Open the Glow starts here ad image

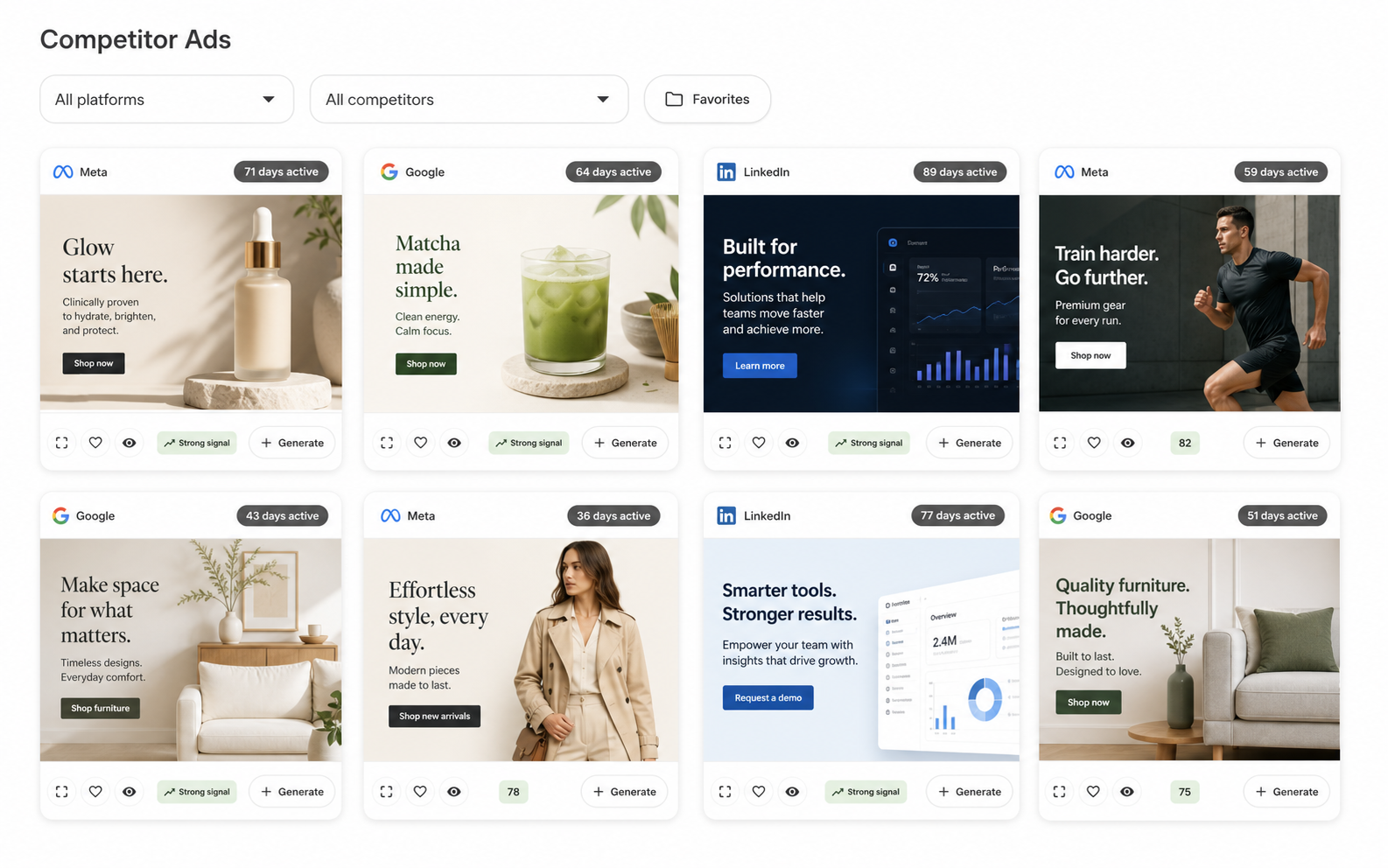(191, 303)
